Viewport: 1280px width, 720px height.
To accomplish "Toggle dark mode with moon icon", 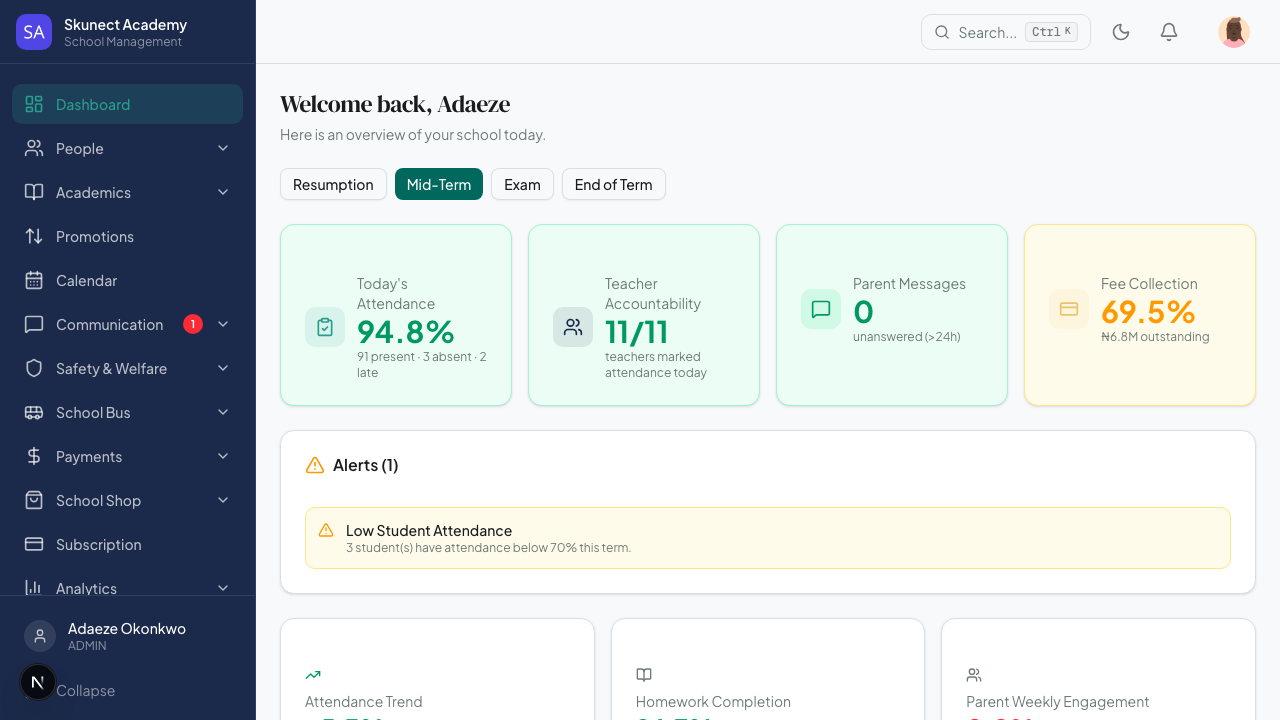I will tap(1121, 32).
